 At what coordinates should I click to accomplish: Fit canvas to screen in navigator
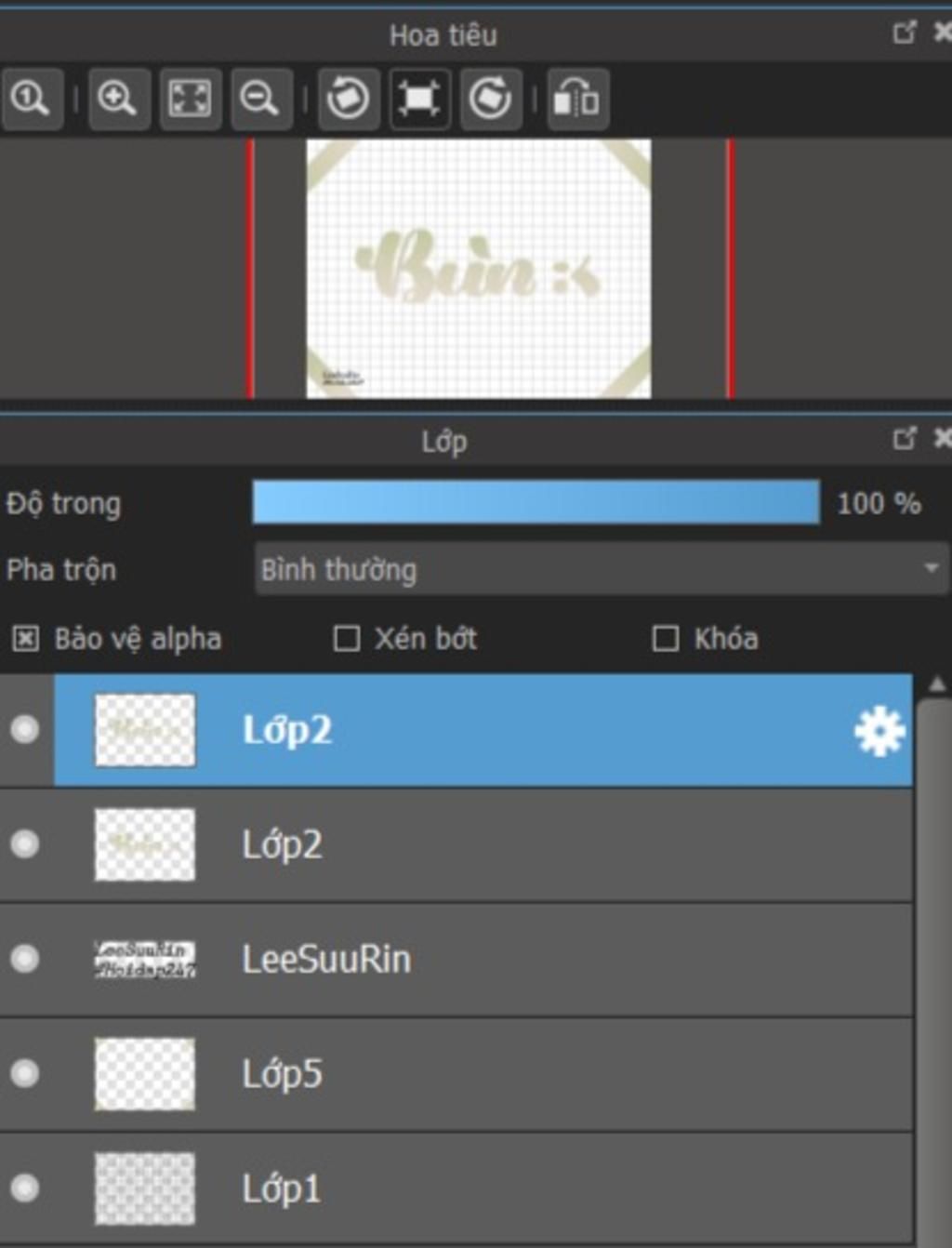190,99
